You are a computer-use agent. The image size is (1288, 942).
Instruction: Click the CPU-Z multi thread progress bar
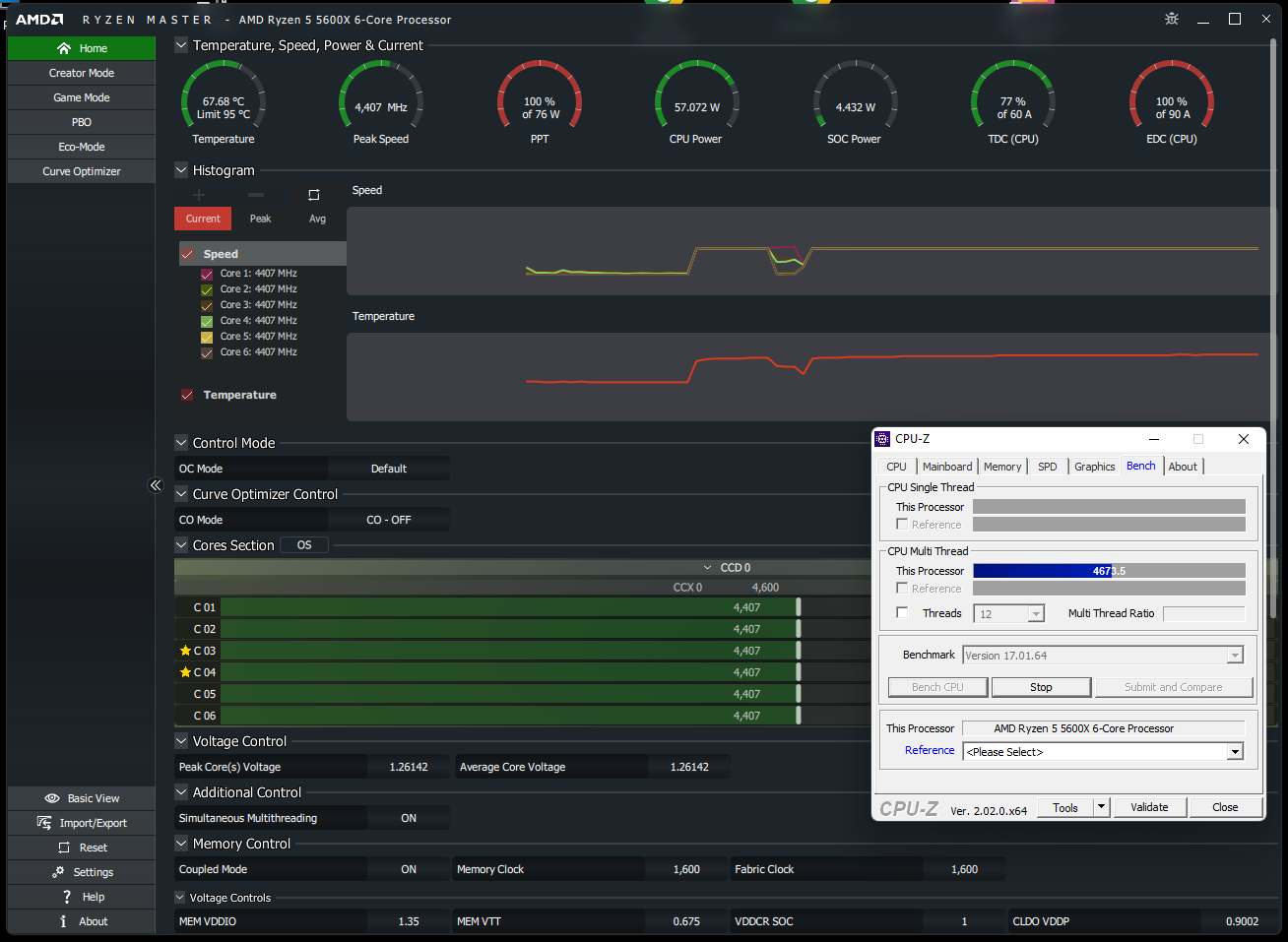1109,571
